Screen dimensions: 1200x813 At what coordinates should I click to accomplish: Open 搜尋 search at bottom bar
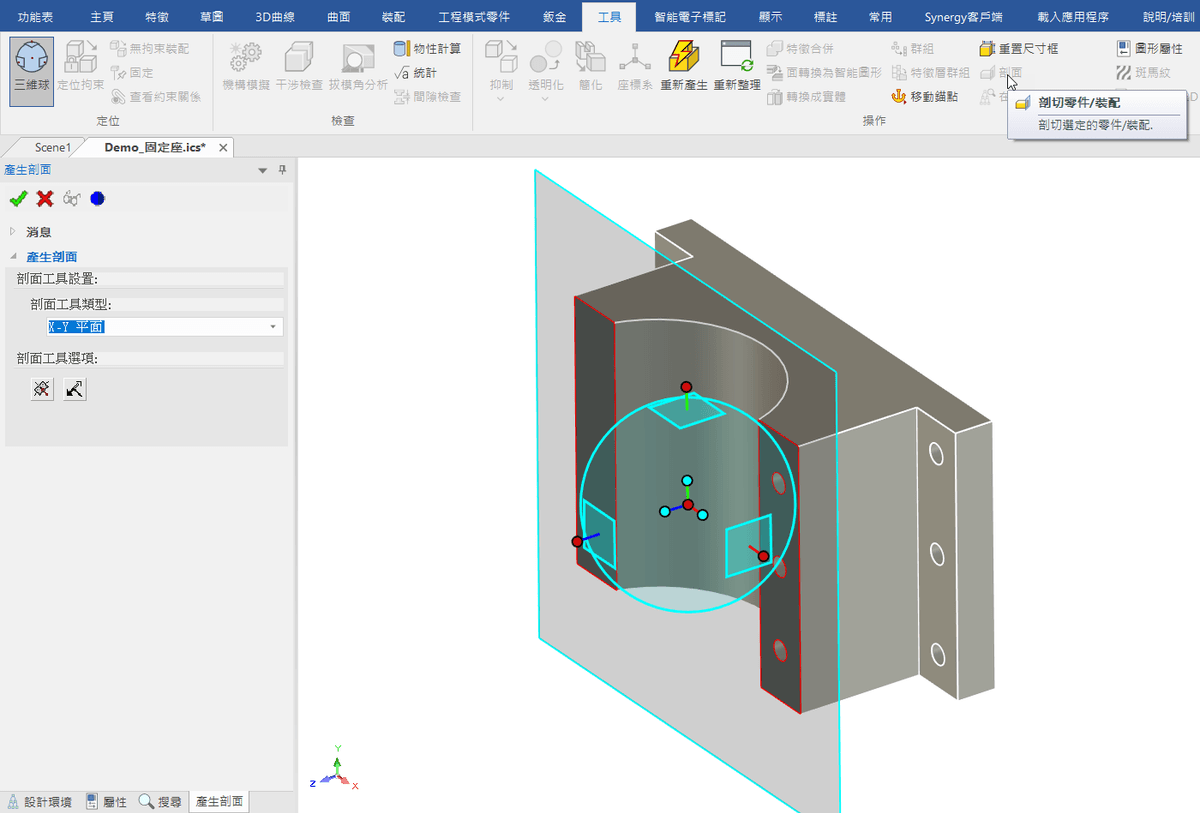point(160,801)
